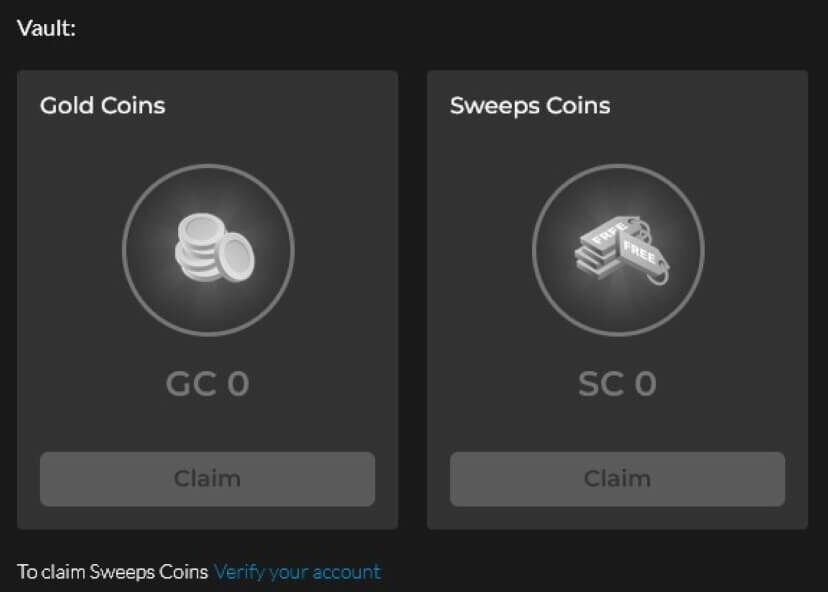The width and height of the screenshot is (828, 592).
Task: Click the front FREE tag with ring
Action: point(644,258)
